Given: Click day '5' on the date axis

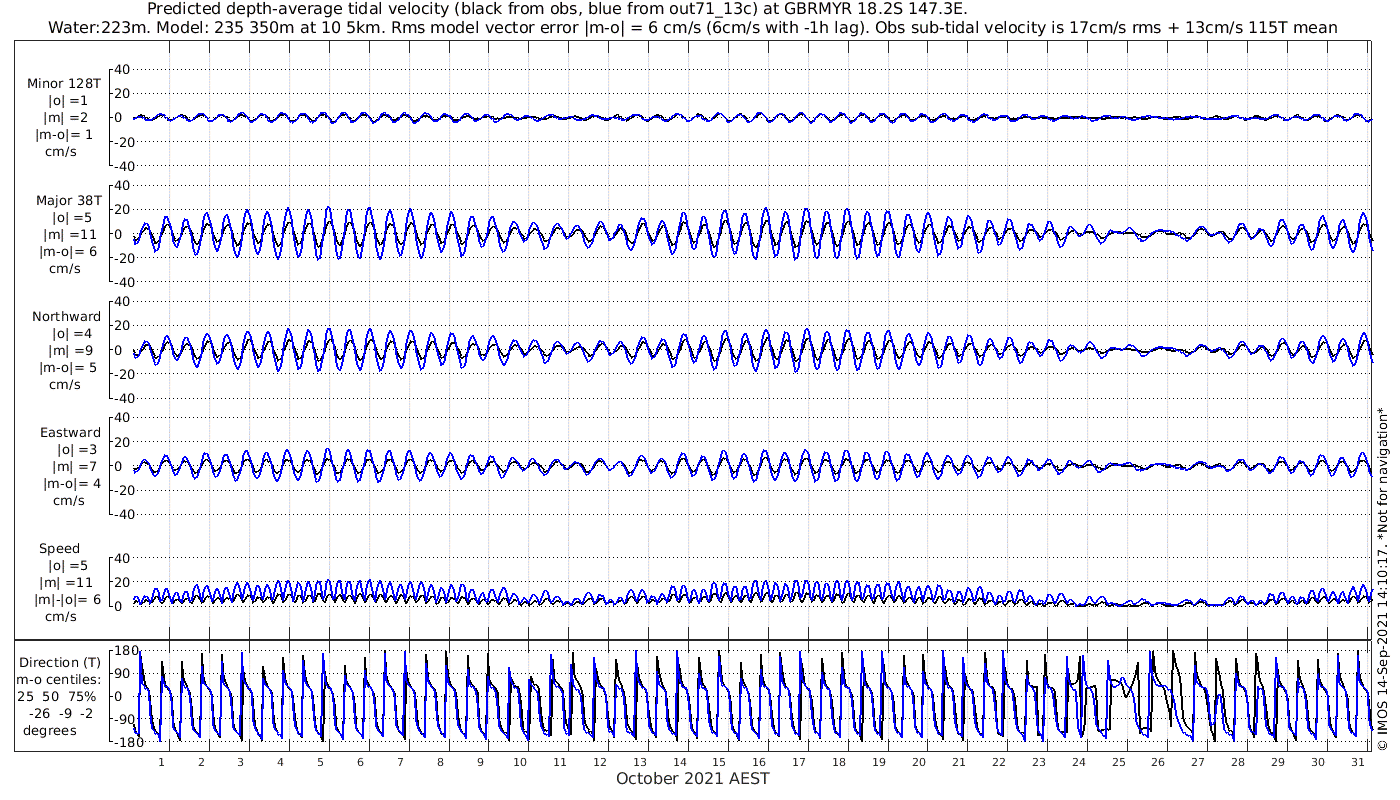Looking at the screenshot, I should click(320, 761).
